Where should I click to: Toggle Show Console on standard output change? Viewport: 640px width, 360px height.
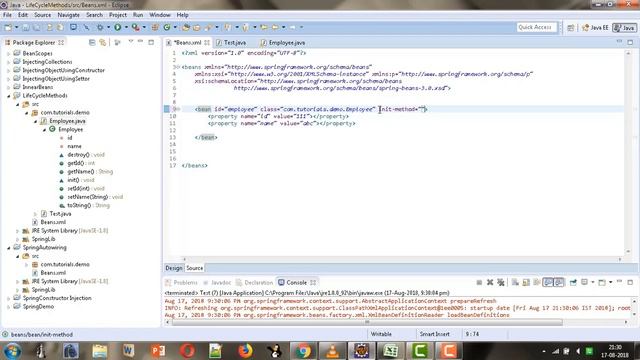click(548, 282)
